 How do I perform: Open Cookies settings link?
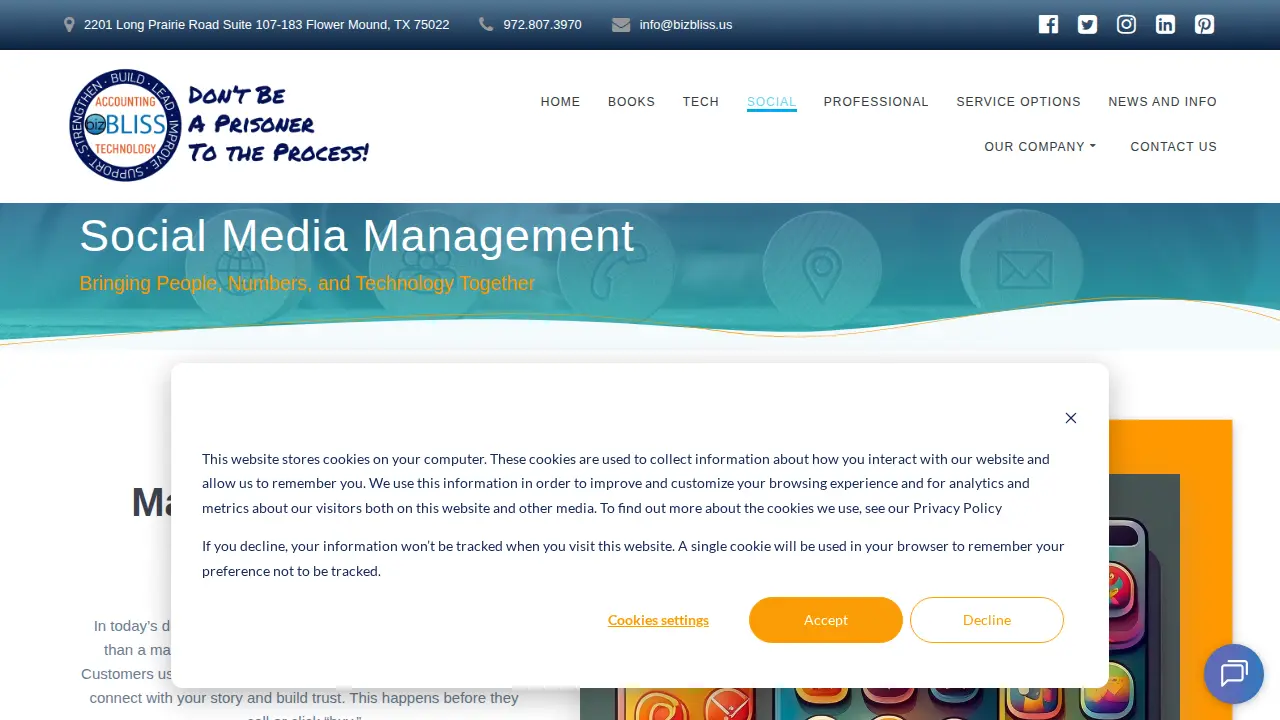(x=658, y=620)
